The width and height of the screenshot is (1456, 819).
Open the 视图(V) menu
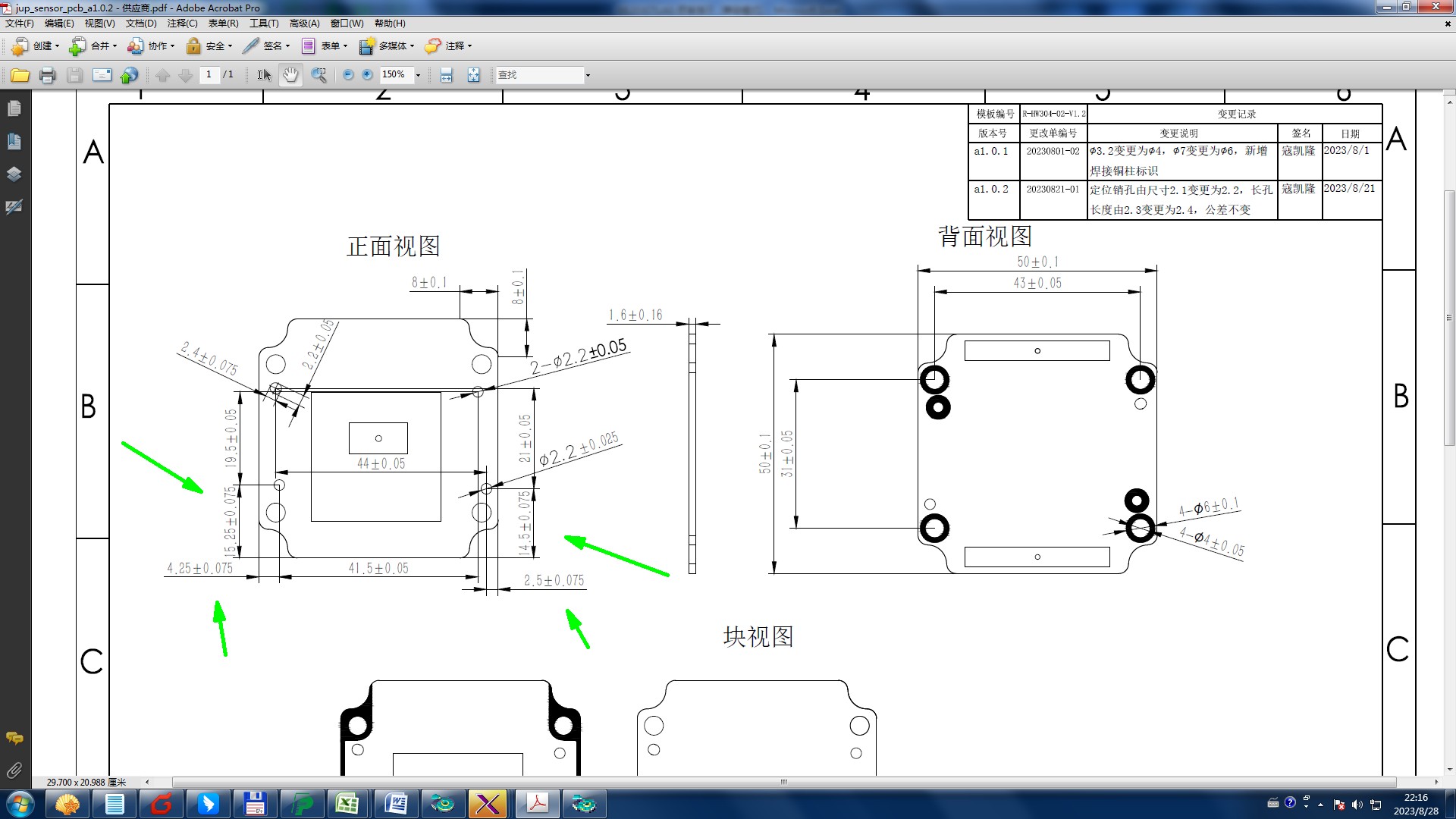coord(99,24)
